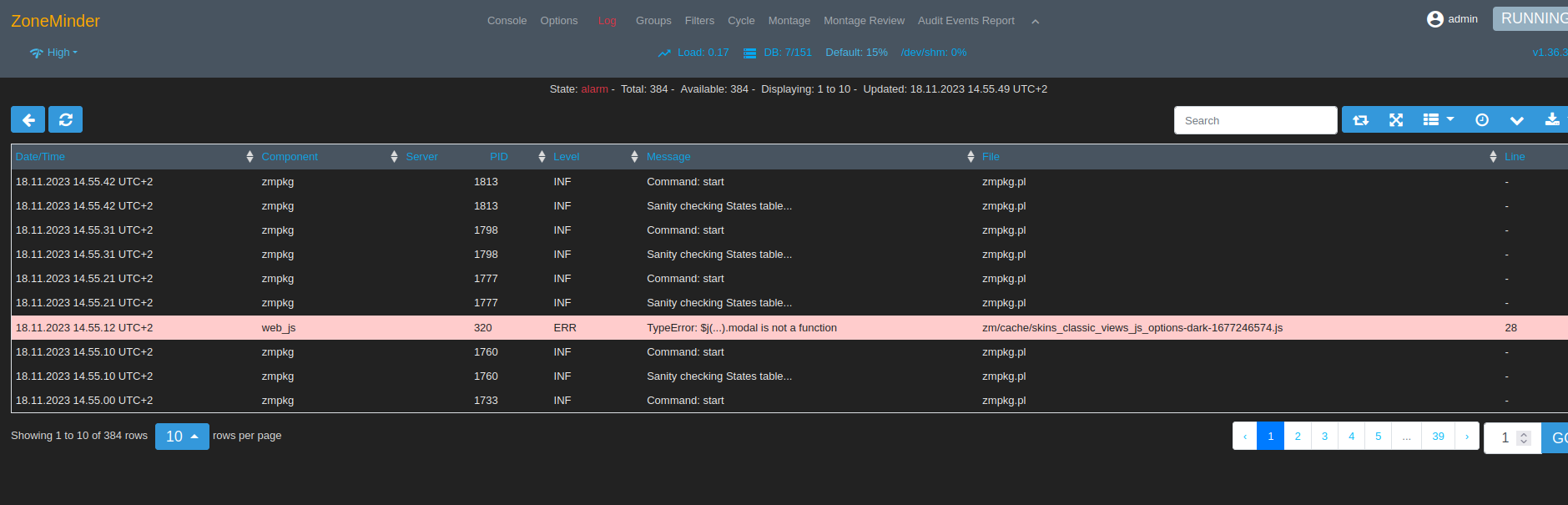Click the admin user icon

point(1434,19)
